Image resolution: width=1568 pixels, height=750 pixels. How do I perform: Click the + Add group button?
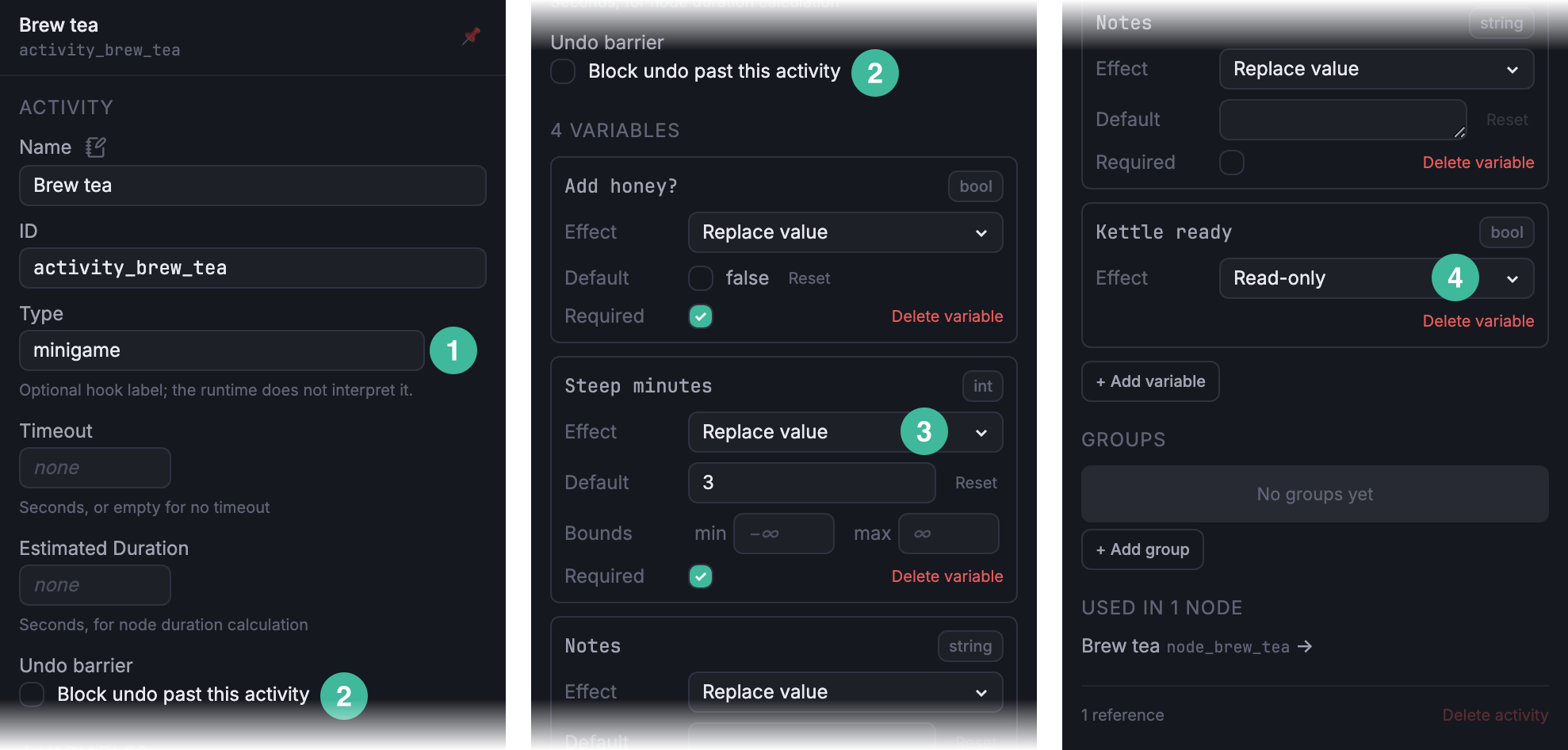pos(1142,549)
